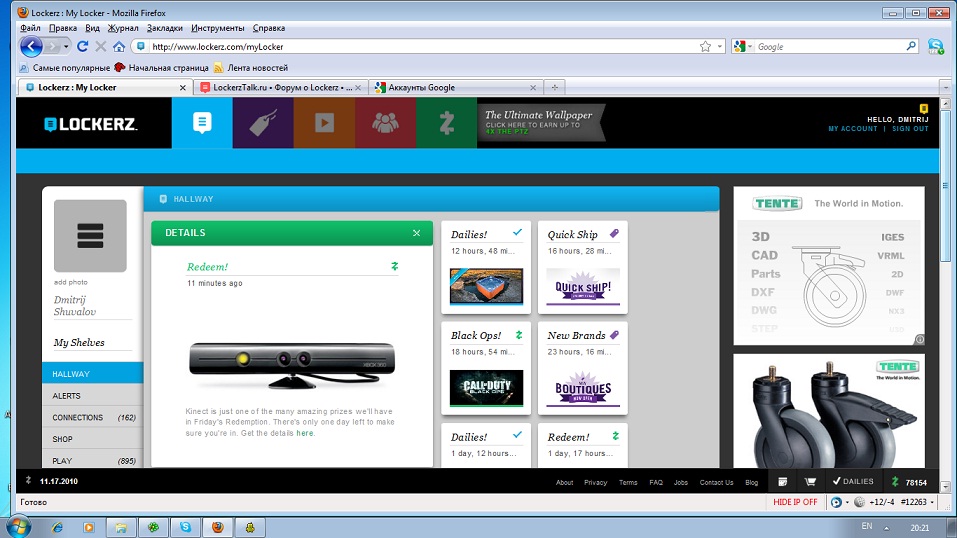Viewport: 957px width, 538px height.
Task: Open Лента новостей bookmark feed
Action: tap(251, 68)
